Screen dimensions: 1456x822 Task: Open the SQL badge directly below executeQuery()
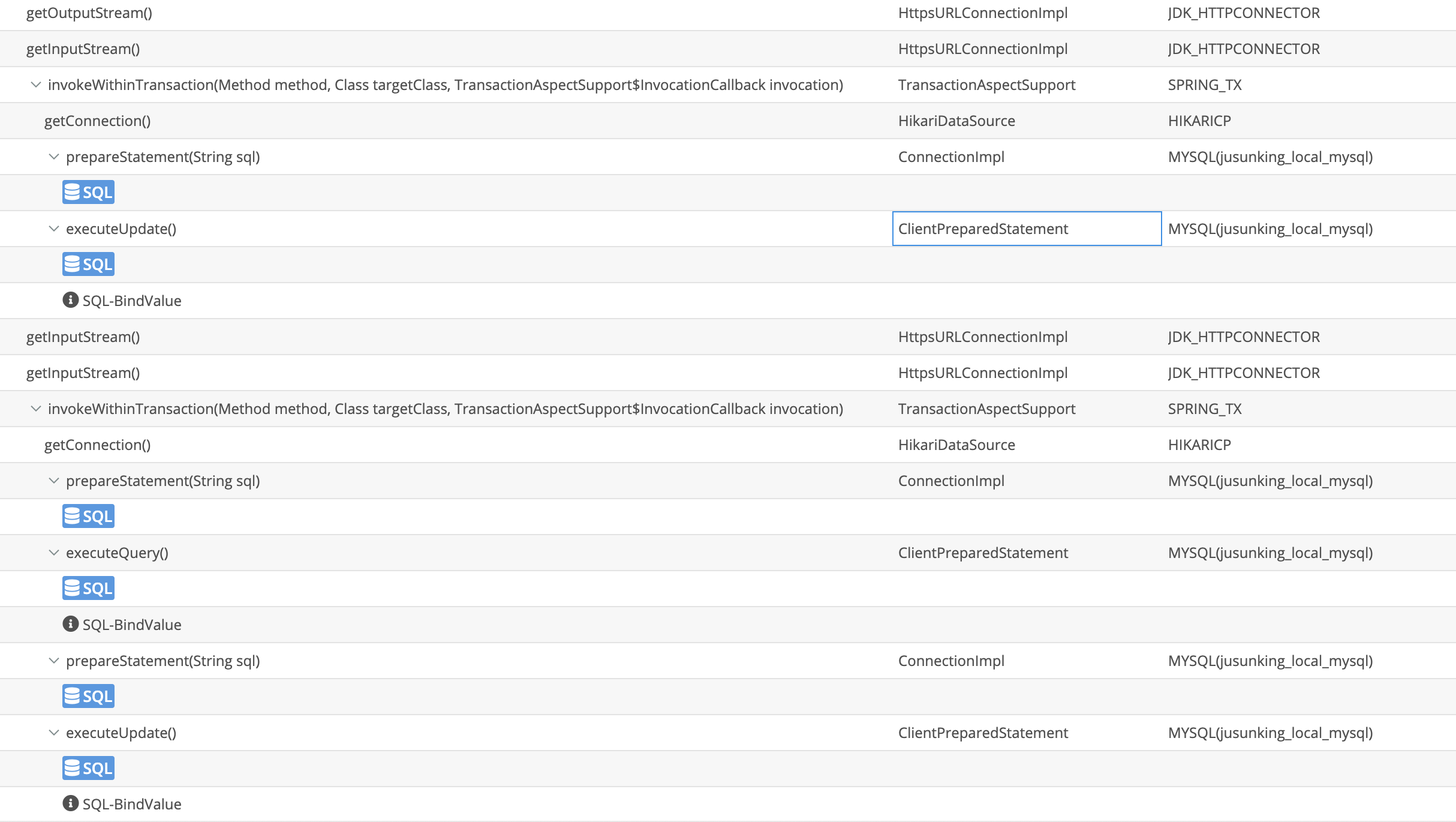(x=88, y=588)
